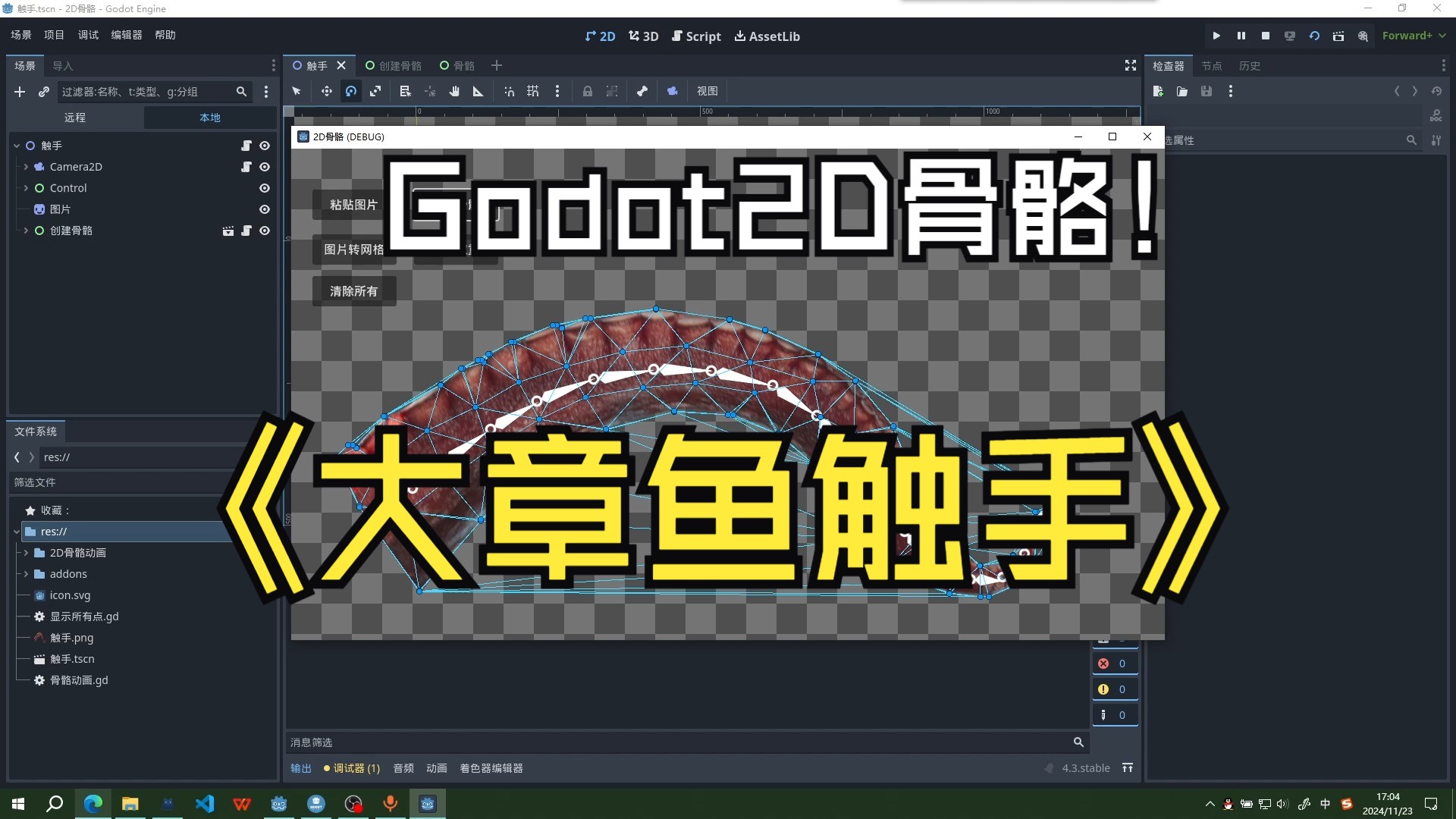Select the Ruler Mode tool
This screenshot has width=1456, height=819.
[478, 91]
